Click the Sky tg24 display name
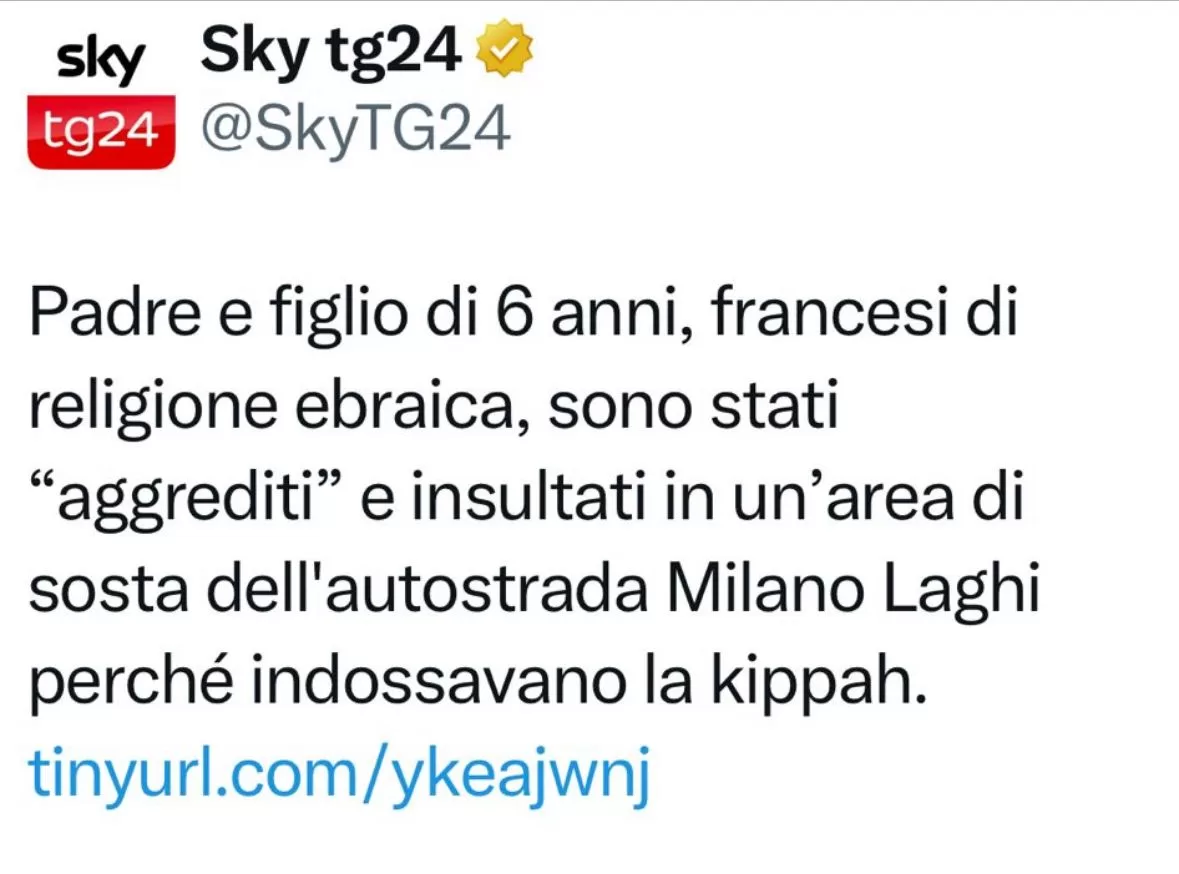This screenshot has height=874, width=1179. (330, 50)
